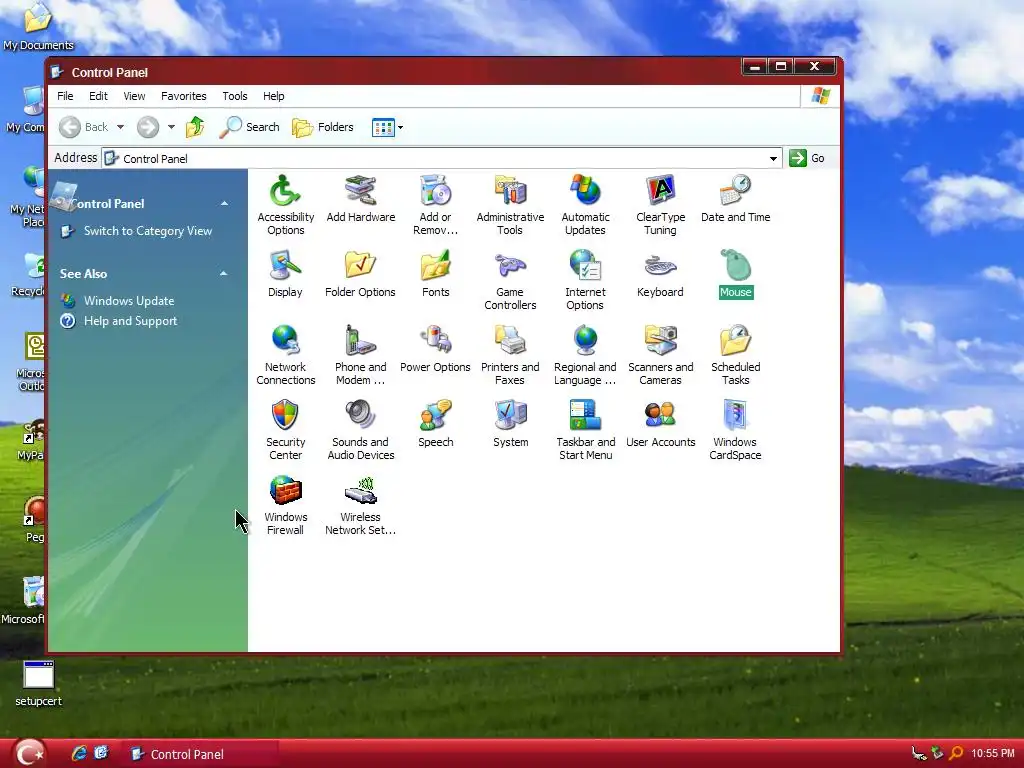Open Keyboard settings icon
The image size is (1024, 768).
[x=660, y=274]
